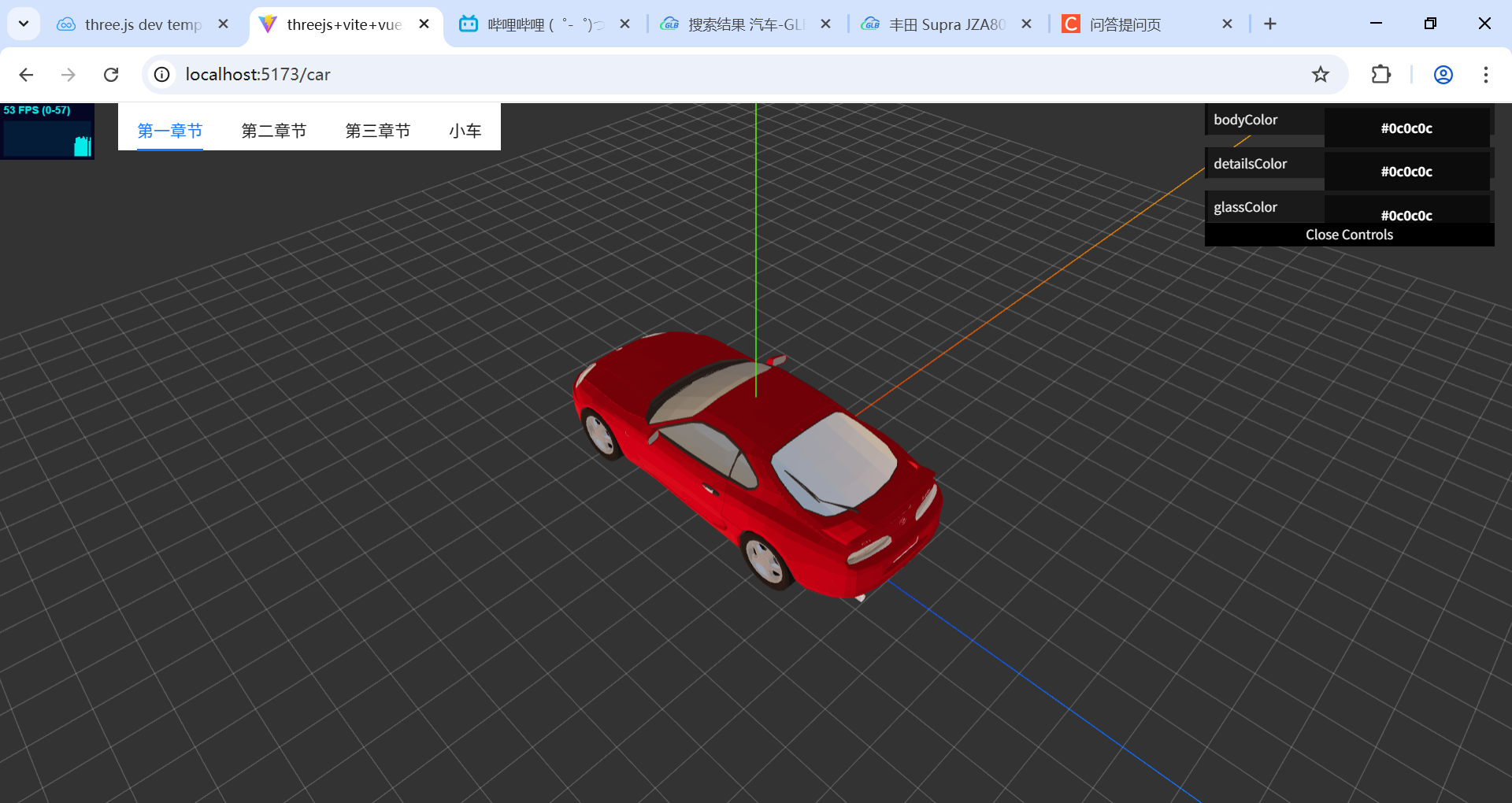The width and height of the screenshot is (1512, 803).
Task: Pick the glassColor swatch value
Action: click(x=1406, y=211)
